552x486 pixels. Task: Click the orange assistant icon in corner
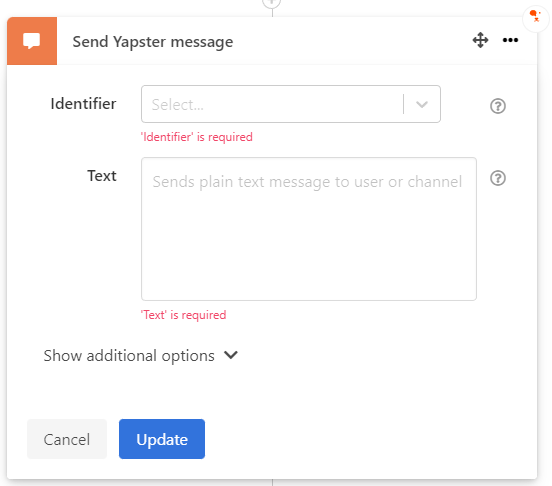point(536,16)
